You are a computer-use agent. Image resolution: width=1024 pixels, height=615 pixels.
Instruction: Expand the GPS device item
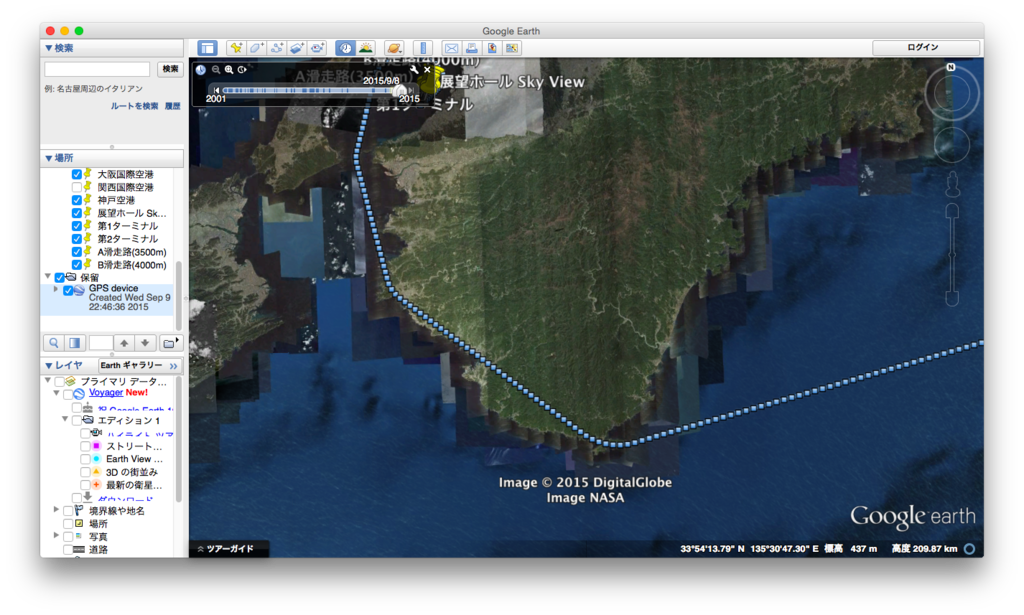(x=56, y=289)
